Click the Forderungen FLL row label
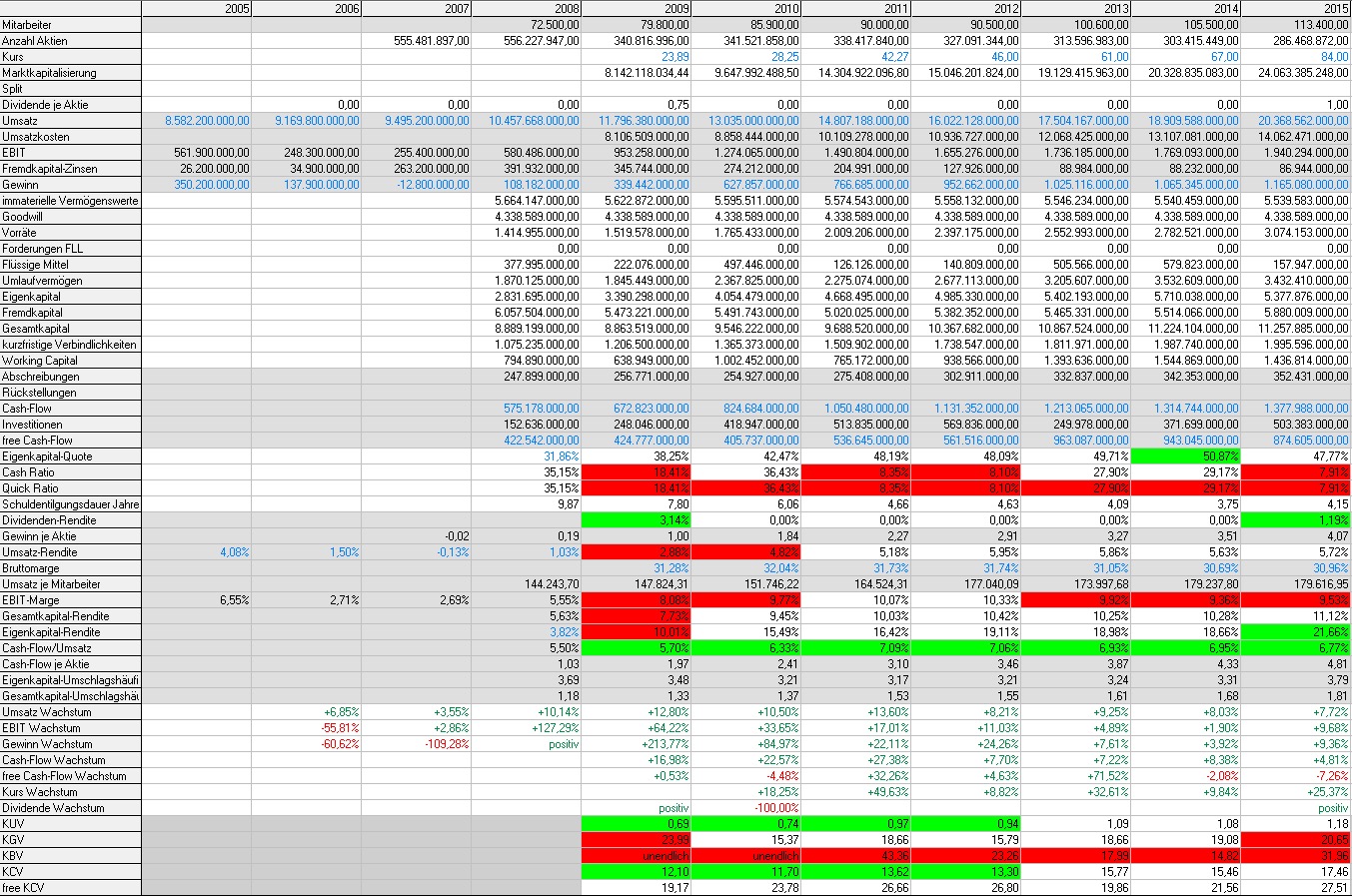Image resolution: width=1352 pixels, height=896 pixels. pos(71,248)
